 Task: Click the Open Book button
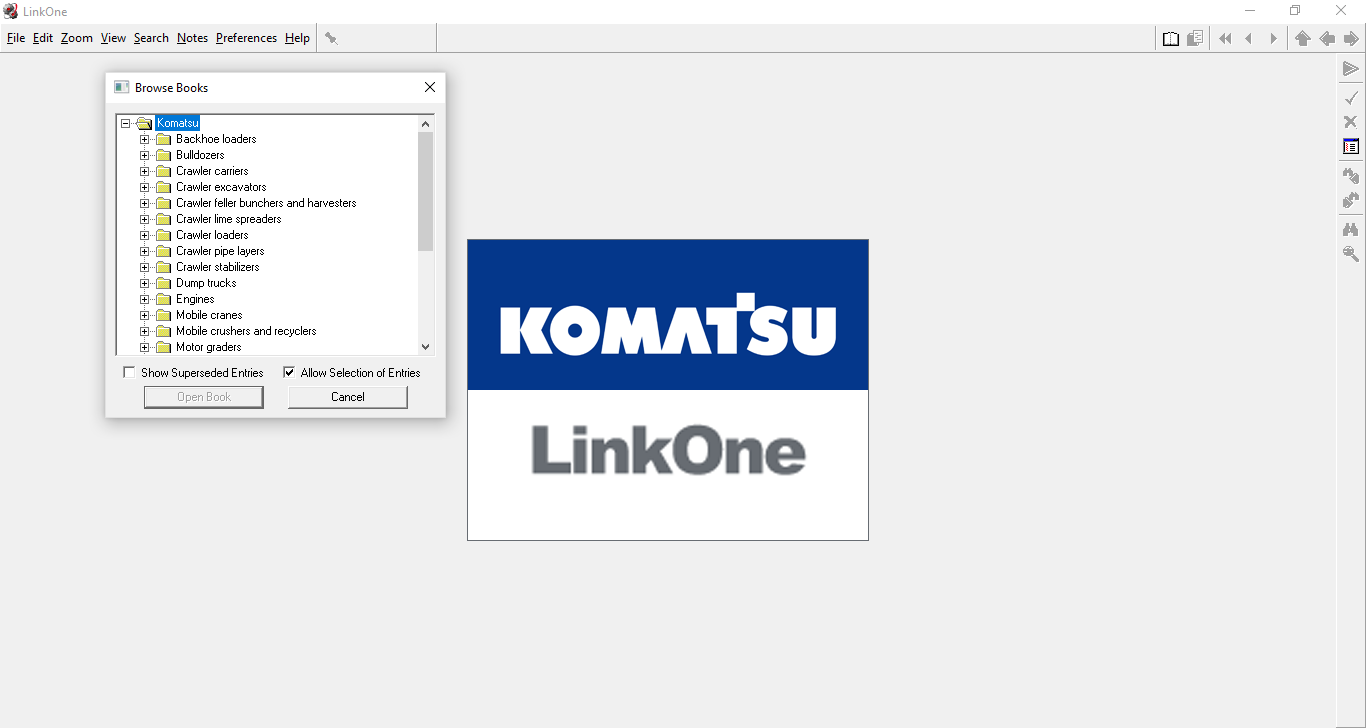pyautogui.click(x=204, y=397)
